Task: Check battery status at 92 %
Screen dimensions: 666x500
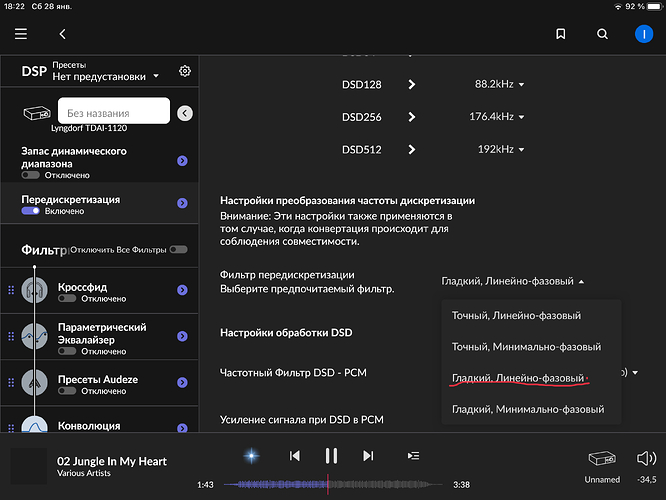Action: point(643,6)
